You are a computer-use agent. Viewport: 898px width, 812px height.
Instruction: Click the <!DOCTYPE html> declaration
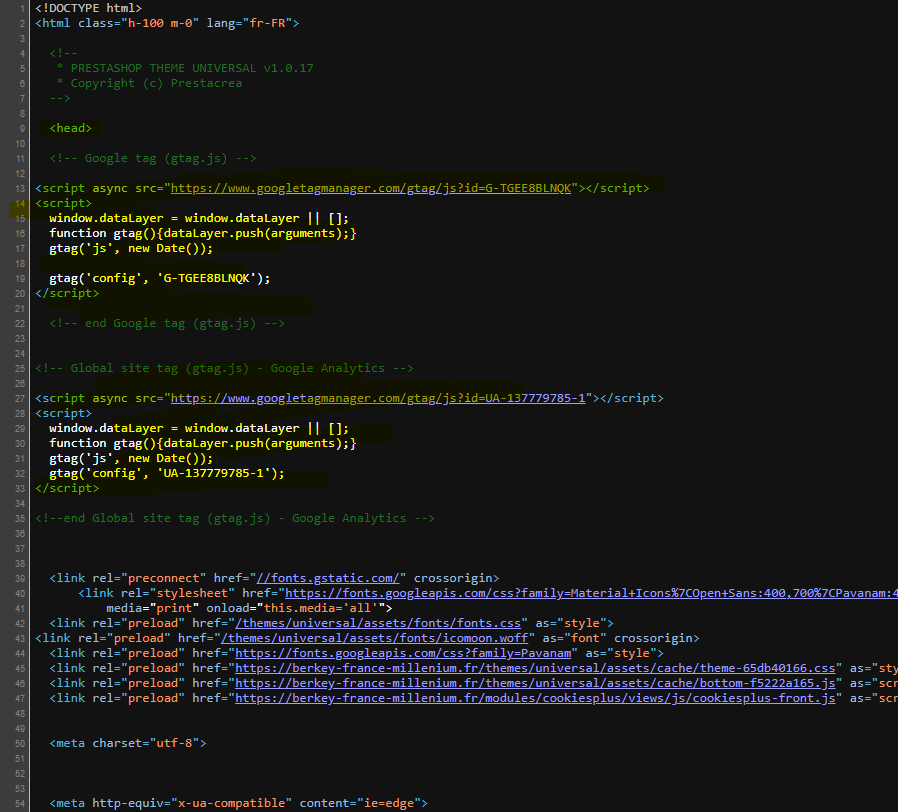click(88, 8)
